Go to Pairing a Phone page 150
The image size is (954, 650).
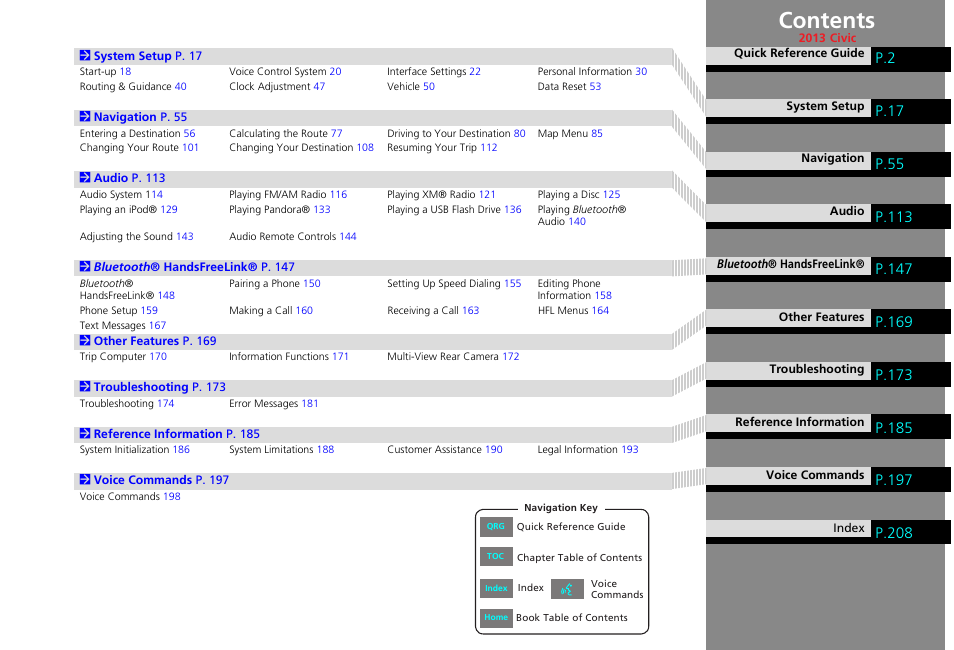point(275,284)
